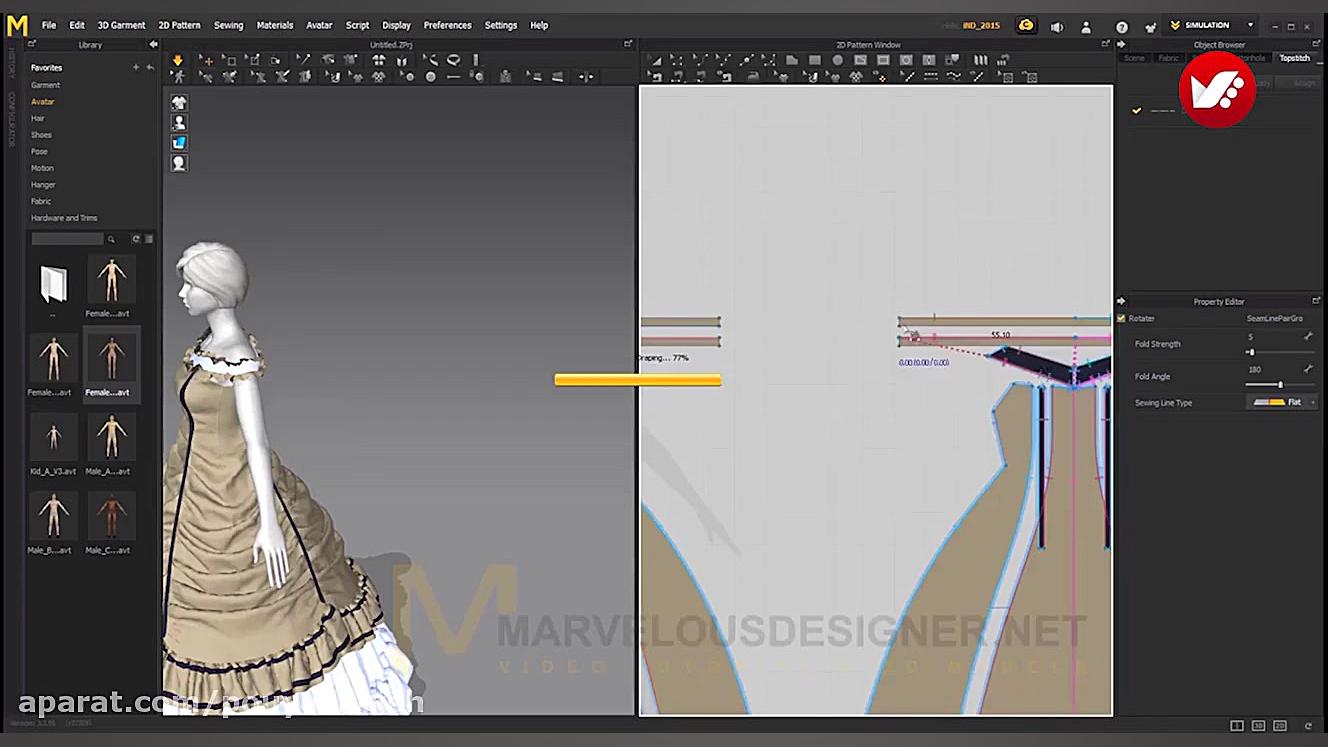Open the Motion library category
This screenshot has height=747, width=1328.
coord(42,168)
